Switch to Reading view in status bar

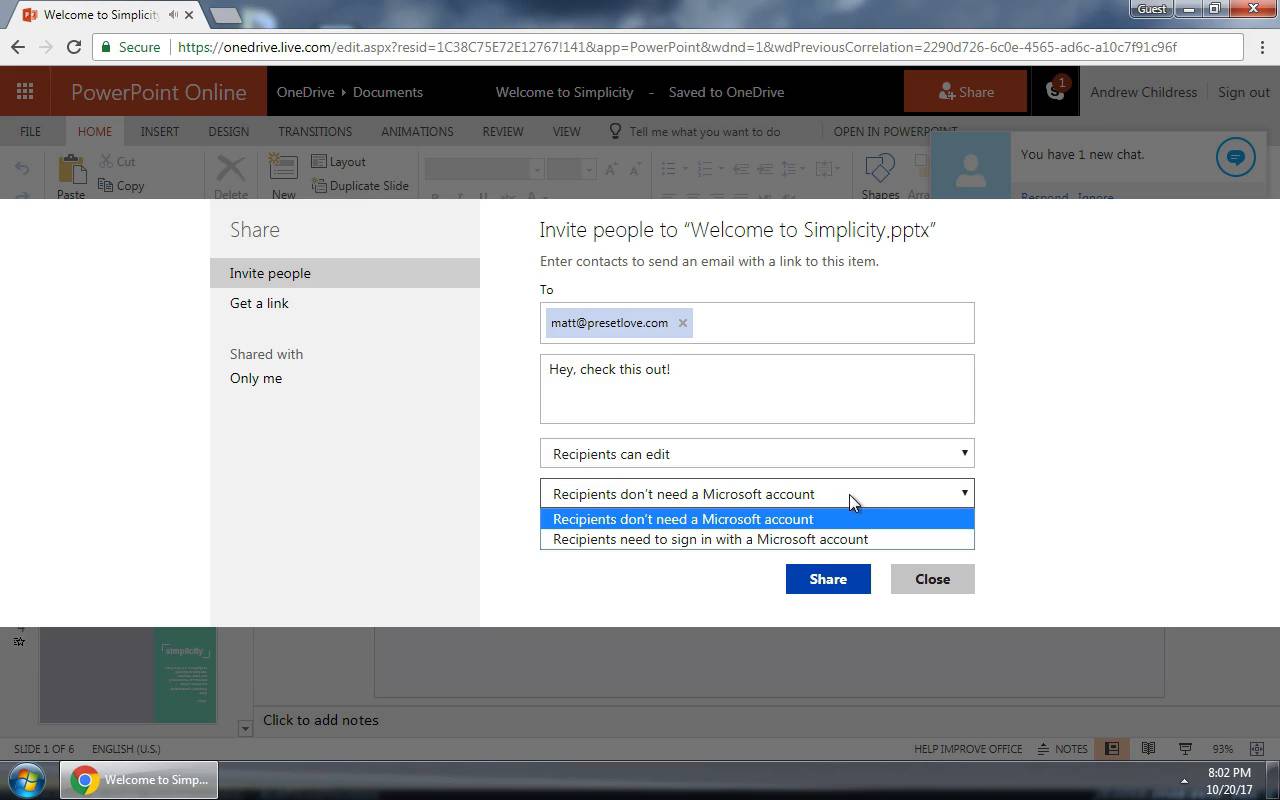(x=1148, y=748)
